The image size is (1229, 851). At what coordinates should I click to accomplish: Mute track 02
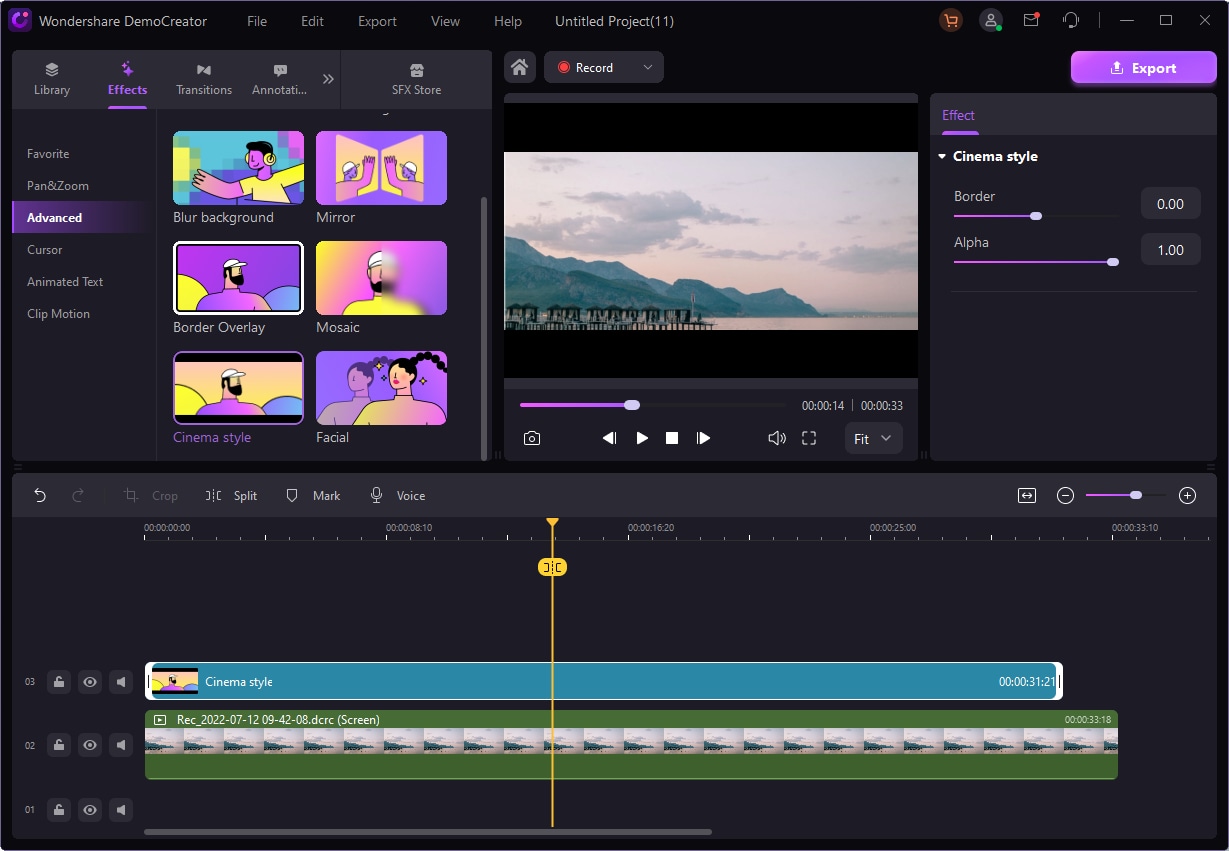[x=121, y=745]
